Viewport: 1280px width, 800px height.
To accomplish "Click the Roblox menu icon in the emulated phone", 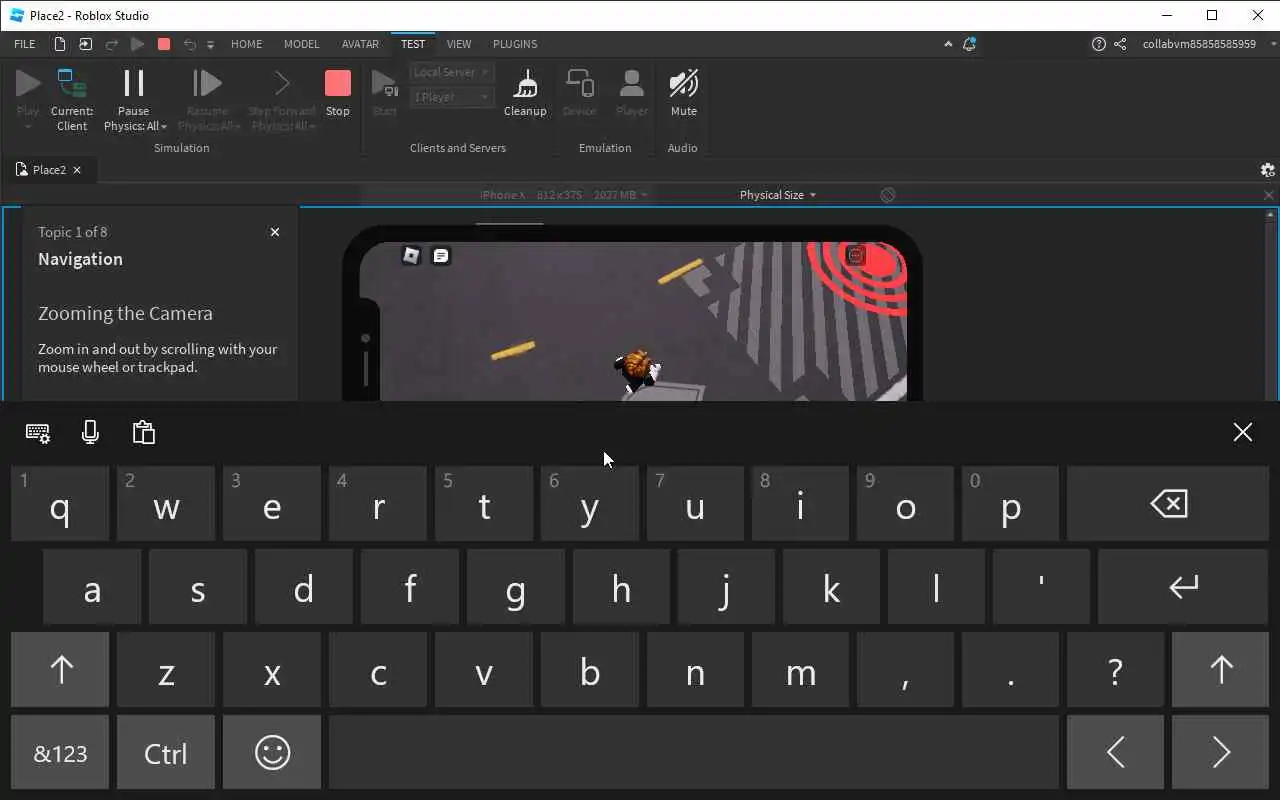I will [x=411, y=256].
